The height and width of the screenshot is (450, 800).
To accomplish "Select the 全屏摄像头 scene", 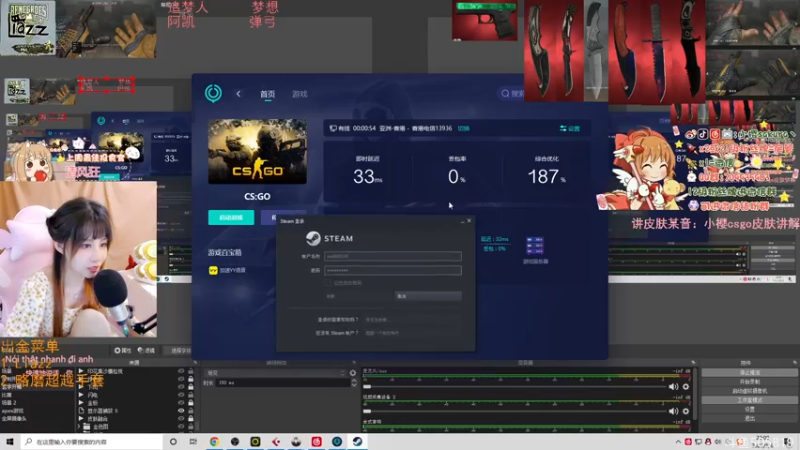I will tap(14, 418).
